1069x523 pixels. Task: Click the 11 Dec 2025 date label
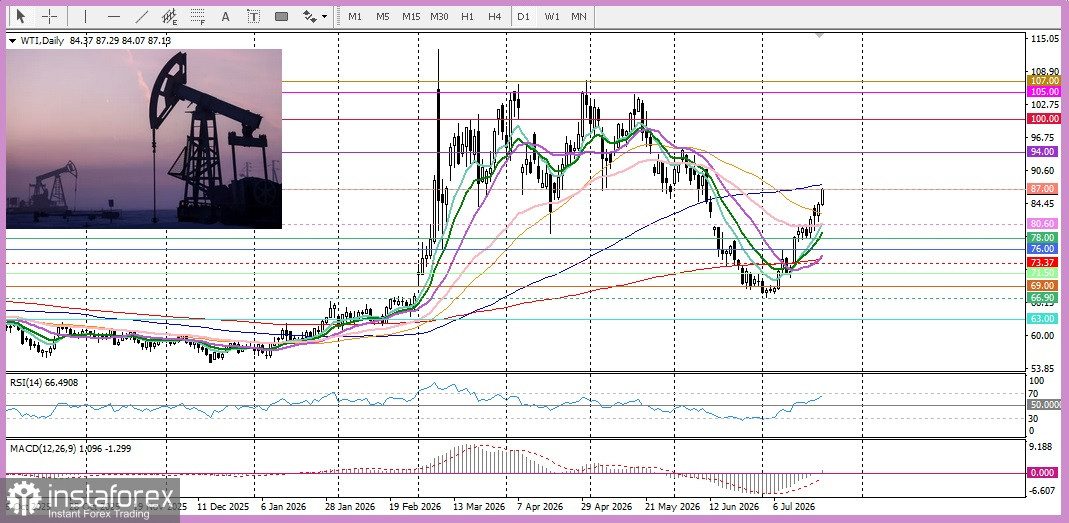224,507
